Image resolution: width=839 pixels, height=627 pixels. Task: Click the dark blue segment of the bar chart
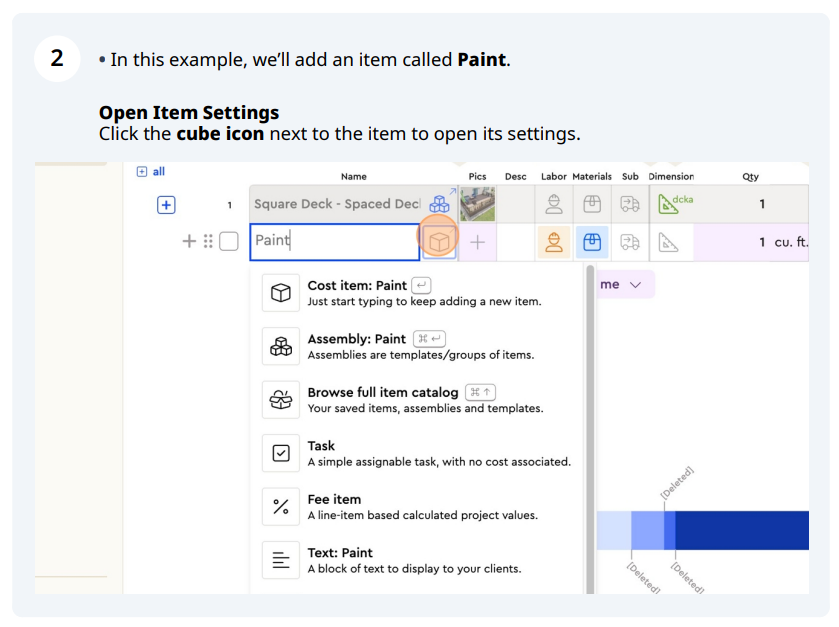click(x=742, y=530)
